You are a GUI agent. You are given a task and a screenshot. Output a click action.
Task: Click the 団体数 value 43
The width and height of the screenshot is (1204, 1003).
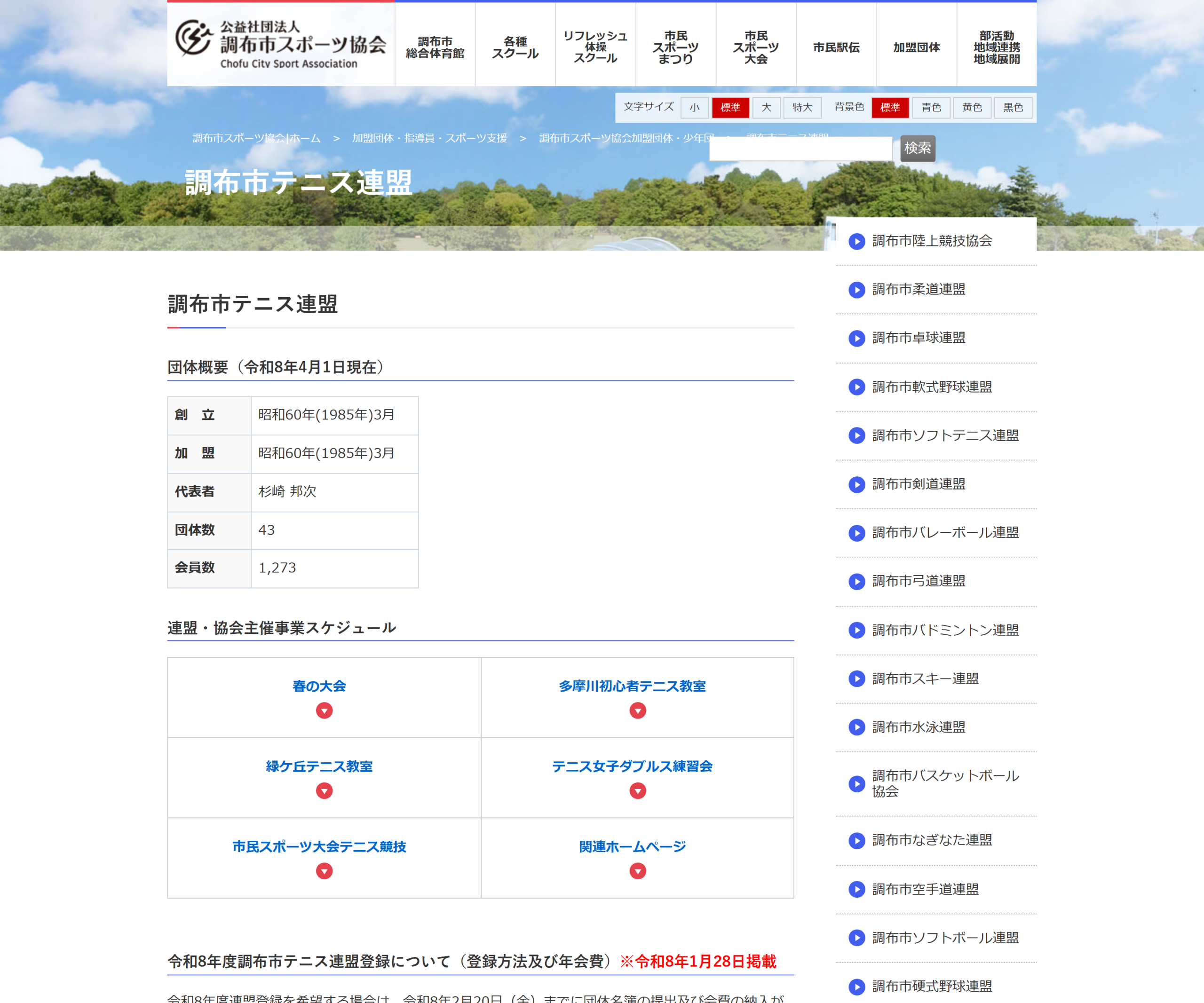tap(267, 530)
